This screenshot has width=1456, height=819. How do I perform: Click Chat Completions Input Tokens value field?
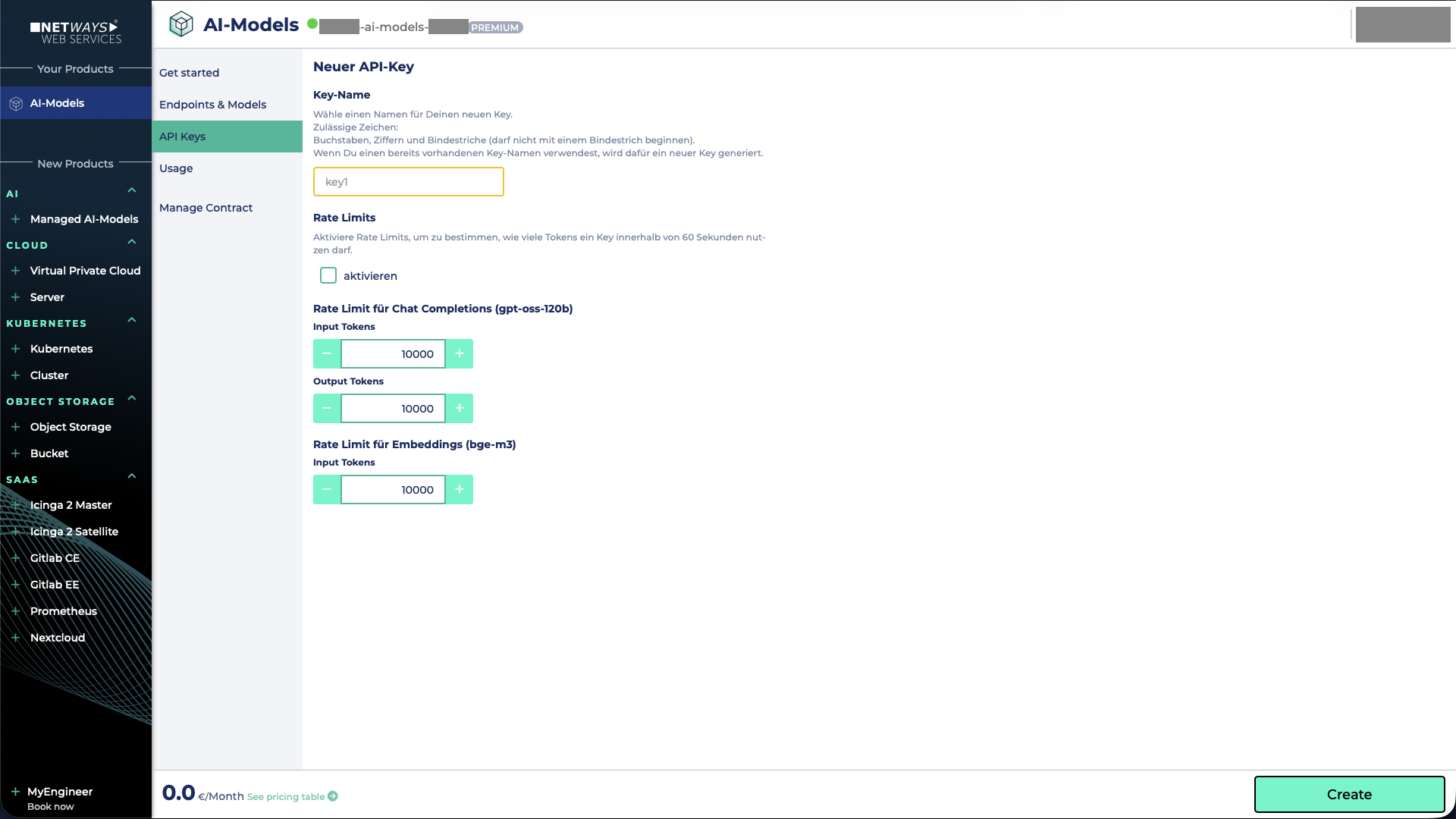click(394, 354)
